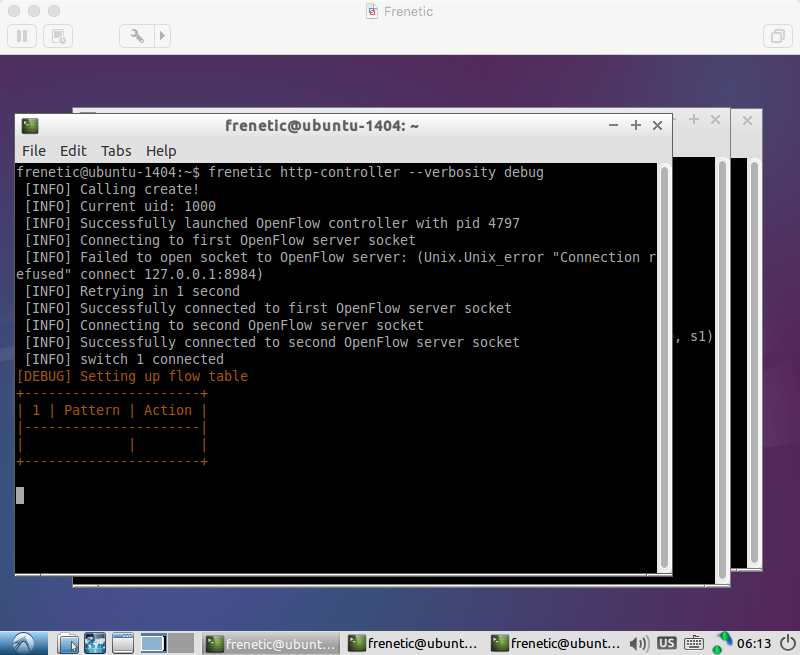Click the Frenetic document icon in title bar
The height and width of the screenshot is (655, 800).
[x=372, y=11]
